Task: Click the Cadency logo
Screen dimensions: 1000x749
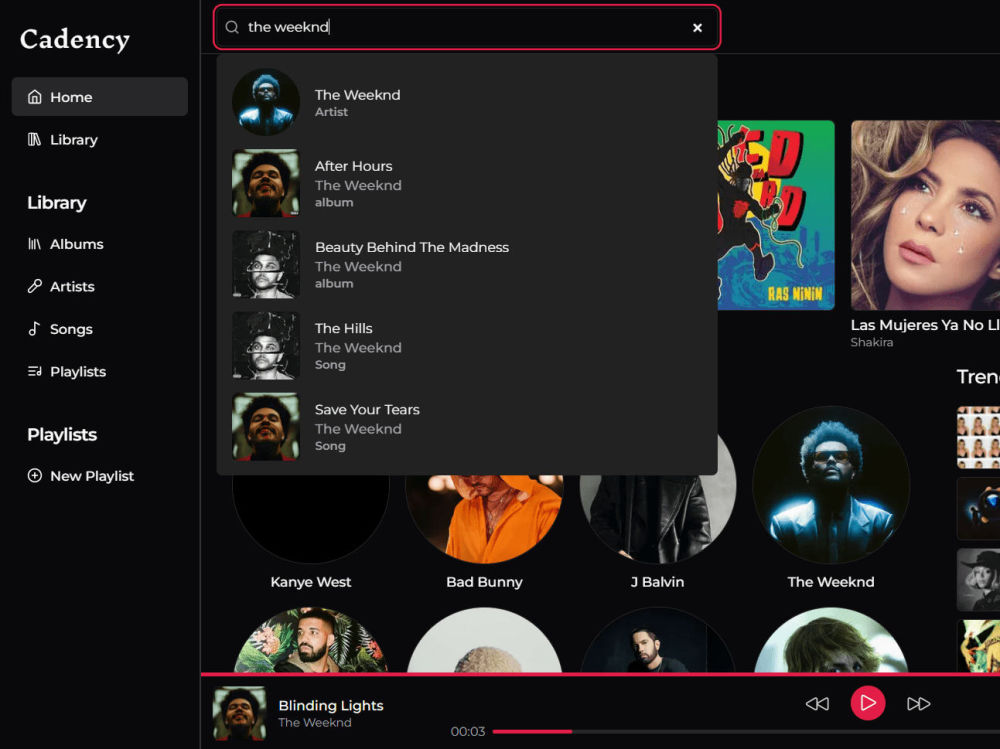Action: click(75, 40)
